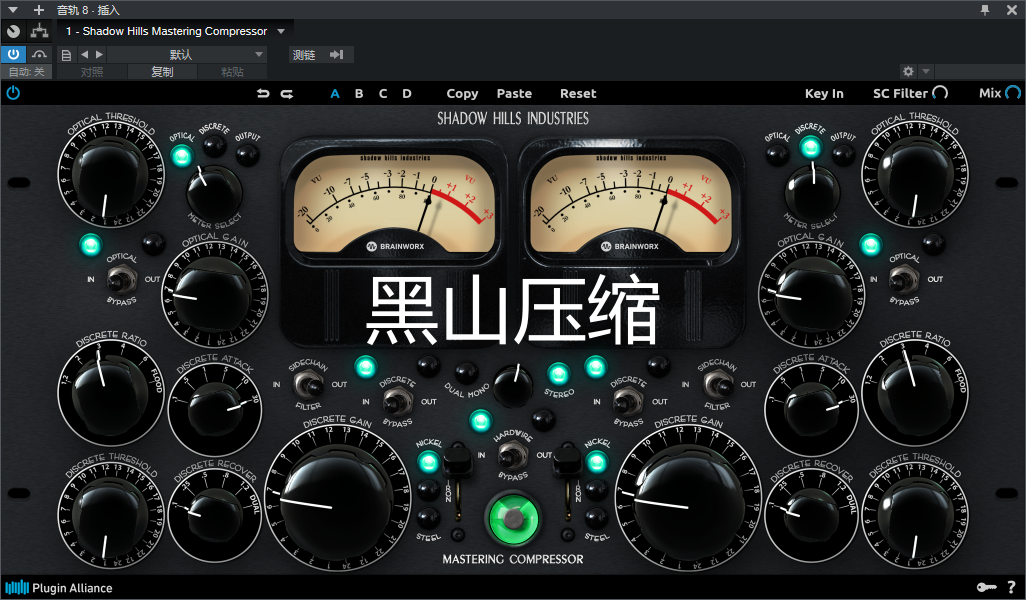Click the left VU meter display
The height and width of the screenshot is (600, 1026).
(x=394, y=203)
